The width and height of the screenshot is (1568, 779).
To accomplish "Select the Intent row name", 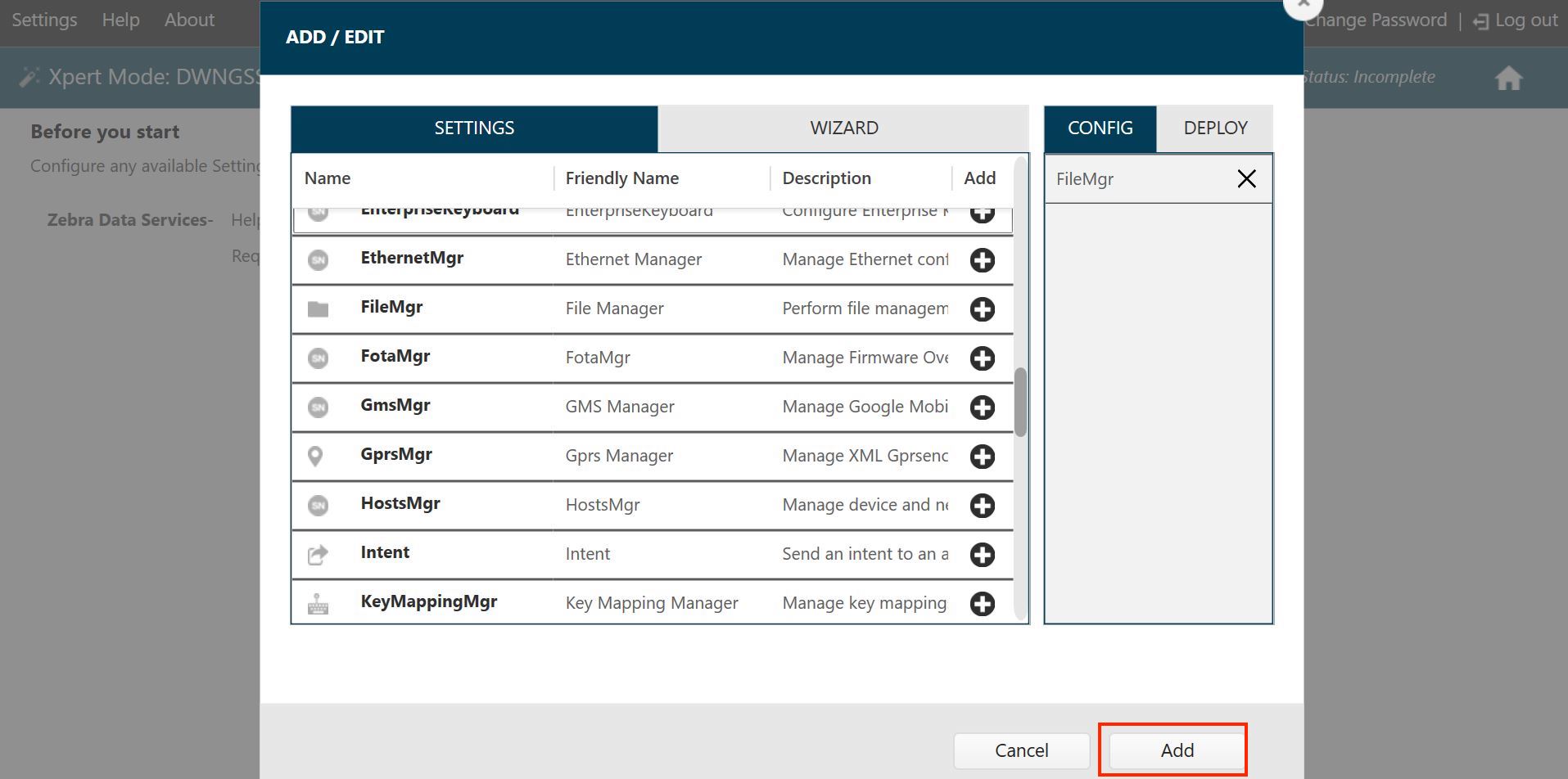I will tap(385, 552).
